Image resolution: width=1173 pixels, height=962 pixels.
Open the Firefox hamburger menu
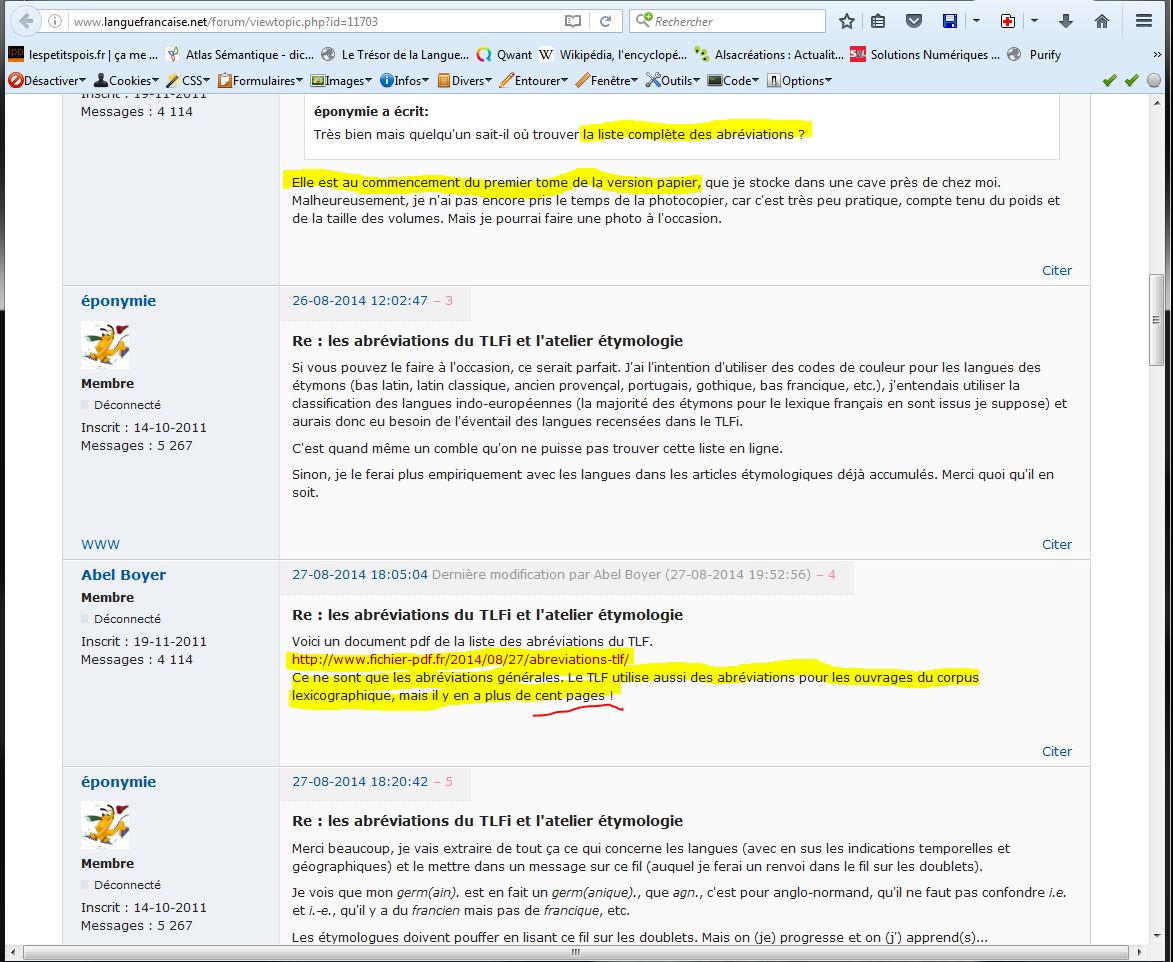(x=1144, y=21)
